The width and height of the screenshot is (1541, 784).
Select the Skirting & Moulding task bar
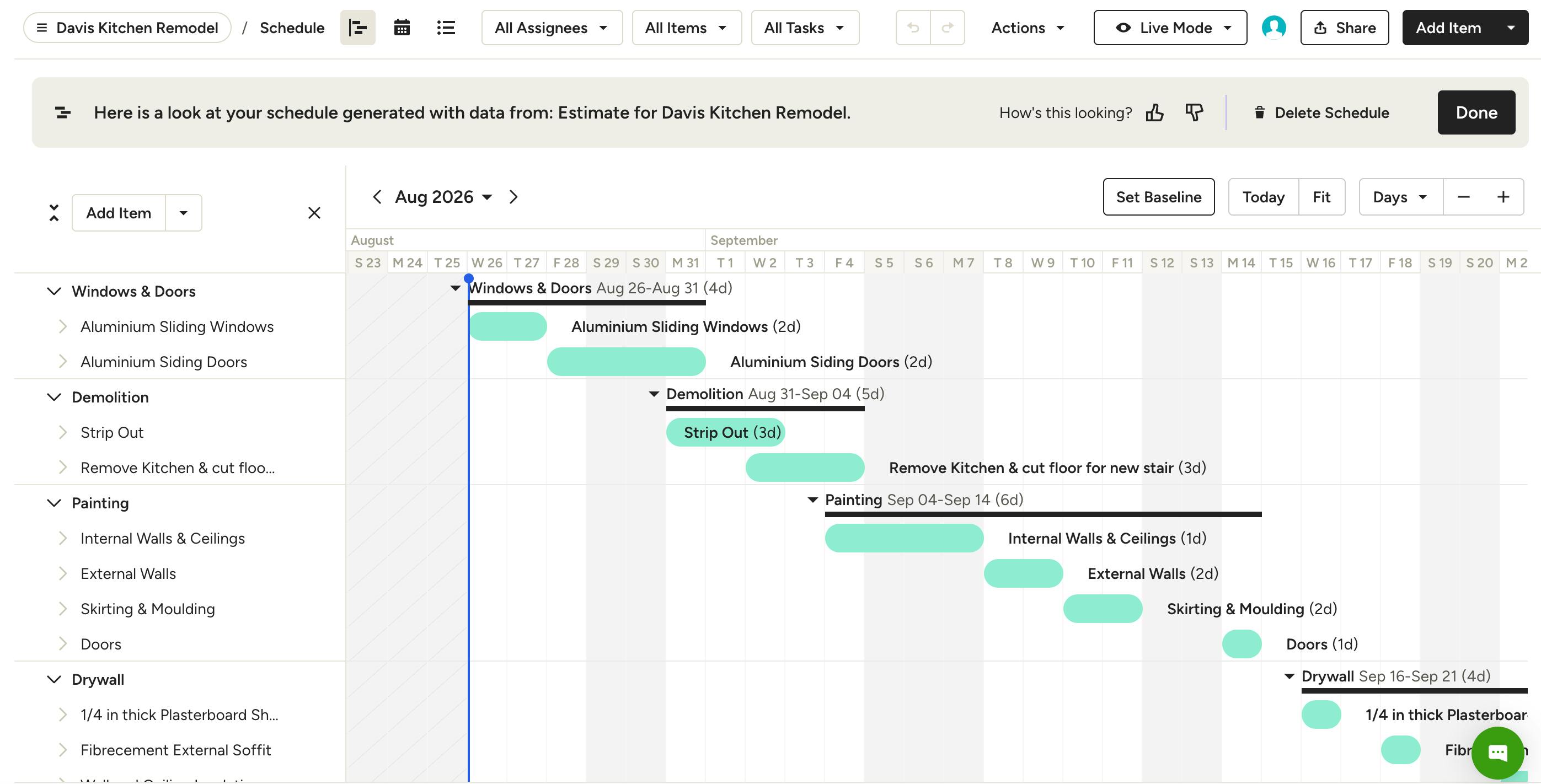[x=1103, y=609]
